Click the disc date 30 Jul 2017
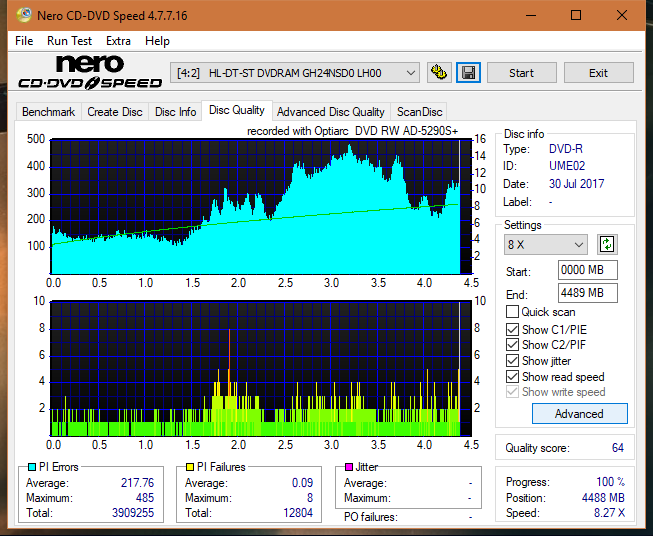The height and width of the screenshot is (536, 653). (576, 184)
